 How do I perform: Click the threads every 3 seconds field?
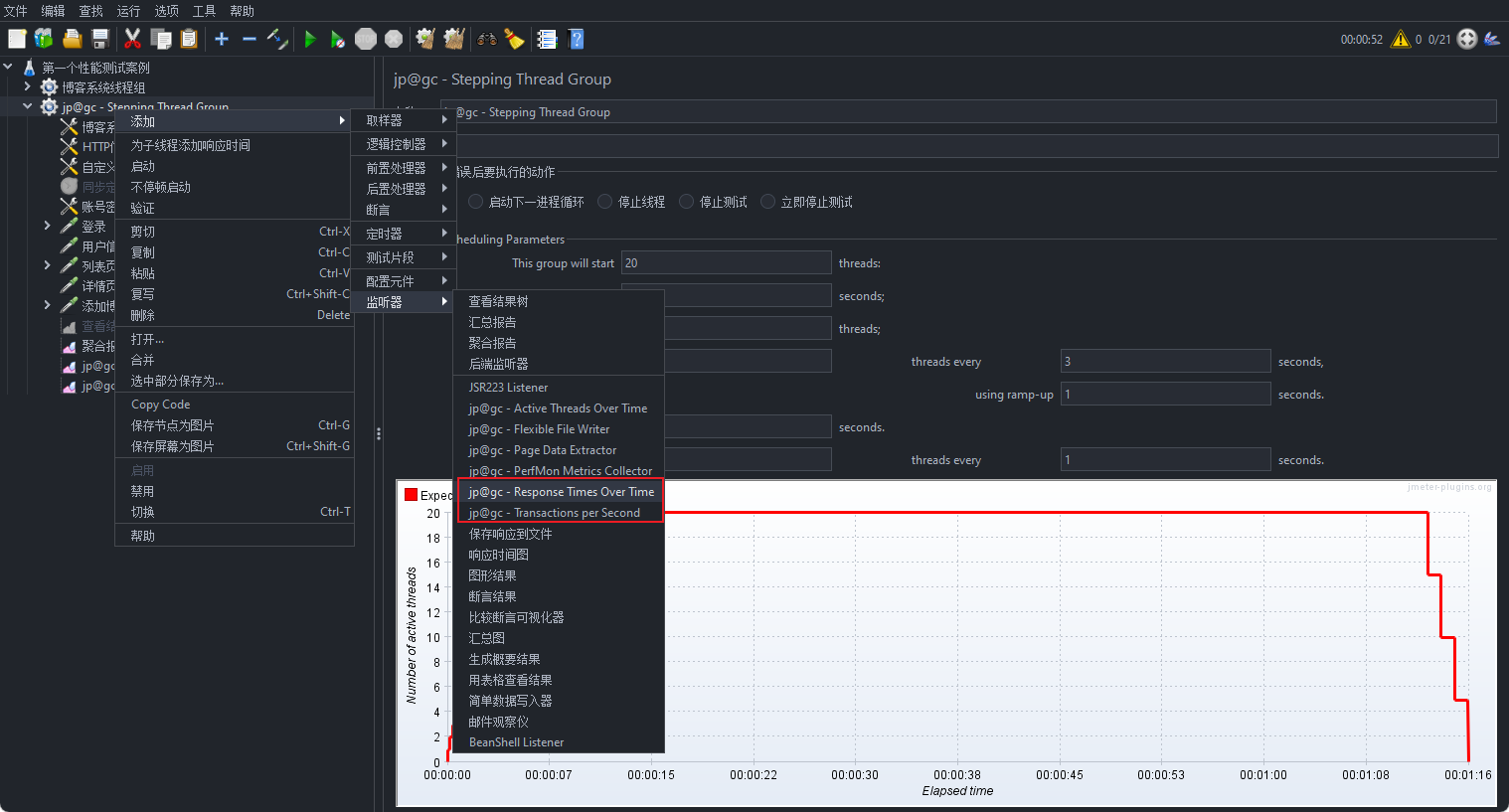point(1166,362)
